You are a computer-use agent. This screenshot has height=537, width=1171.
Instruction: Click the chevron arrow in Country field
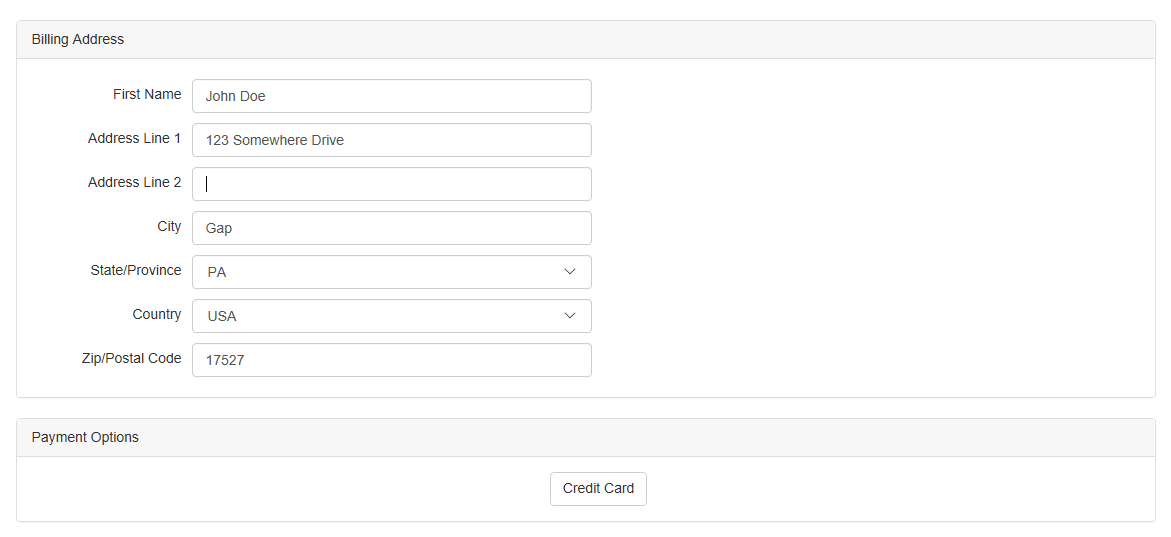(x=570, y=316)
